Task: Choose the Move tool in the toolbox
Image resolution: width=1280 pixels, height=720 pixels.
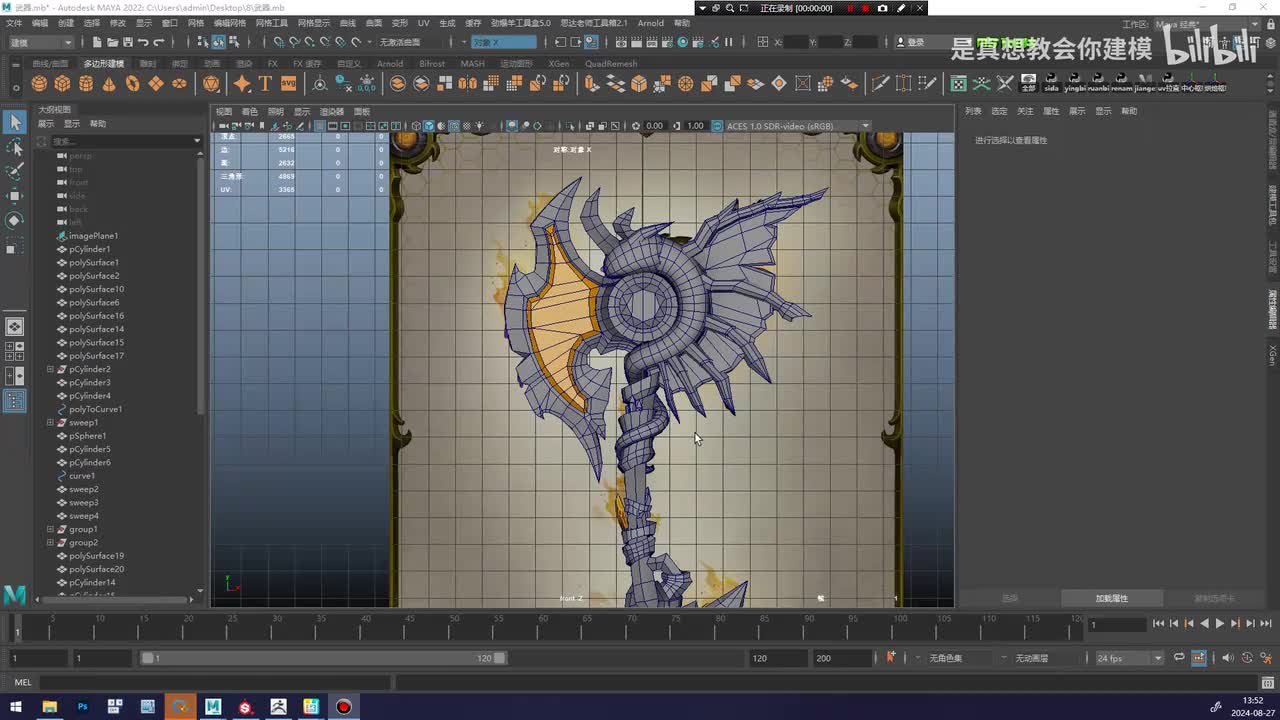Action: point(15,196)
